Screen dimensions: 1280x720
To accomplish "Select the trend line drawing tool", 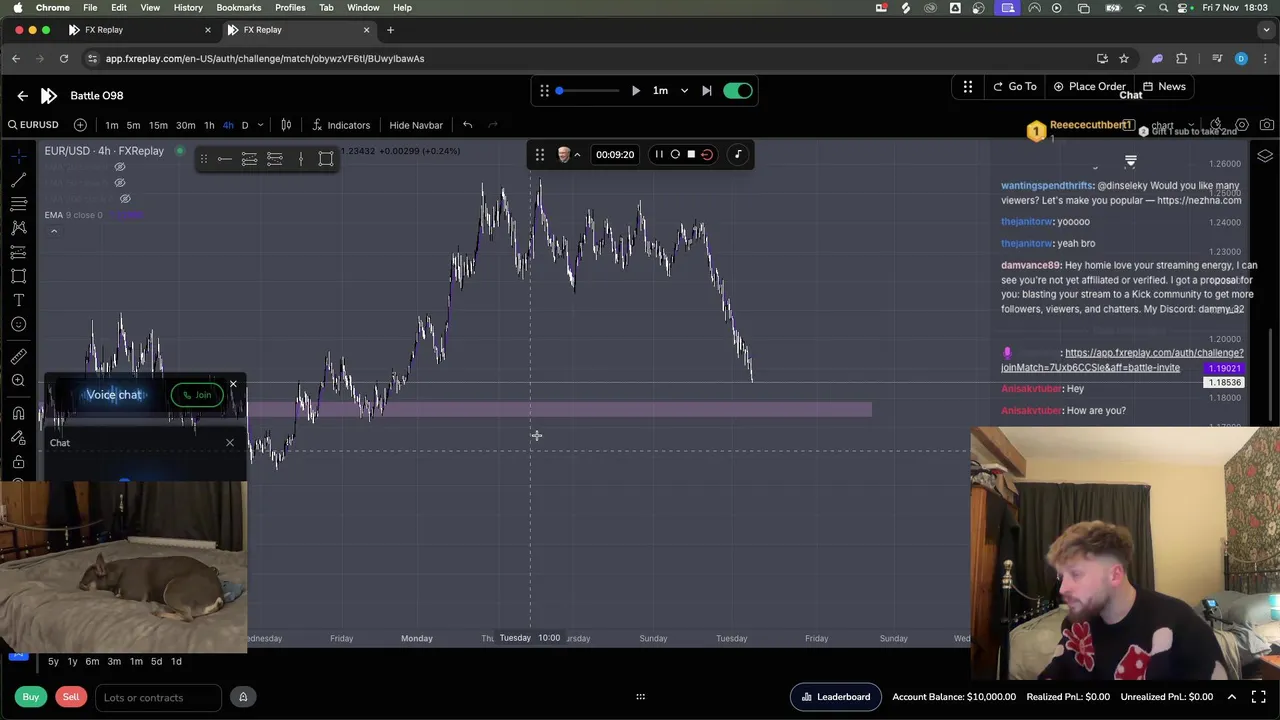I will 18,180.
